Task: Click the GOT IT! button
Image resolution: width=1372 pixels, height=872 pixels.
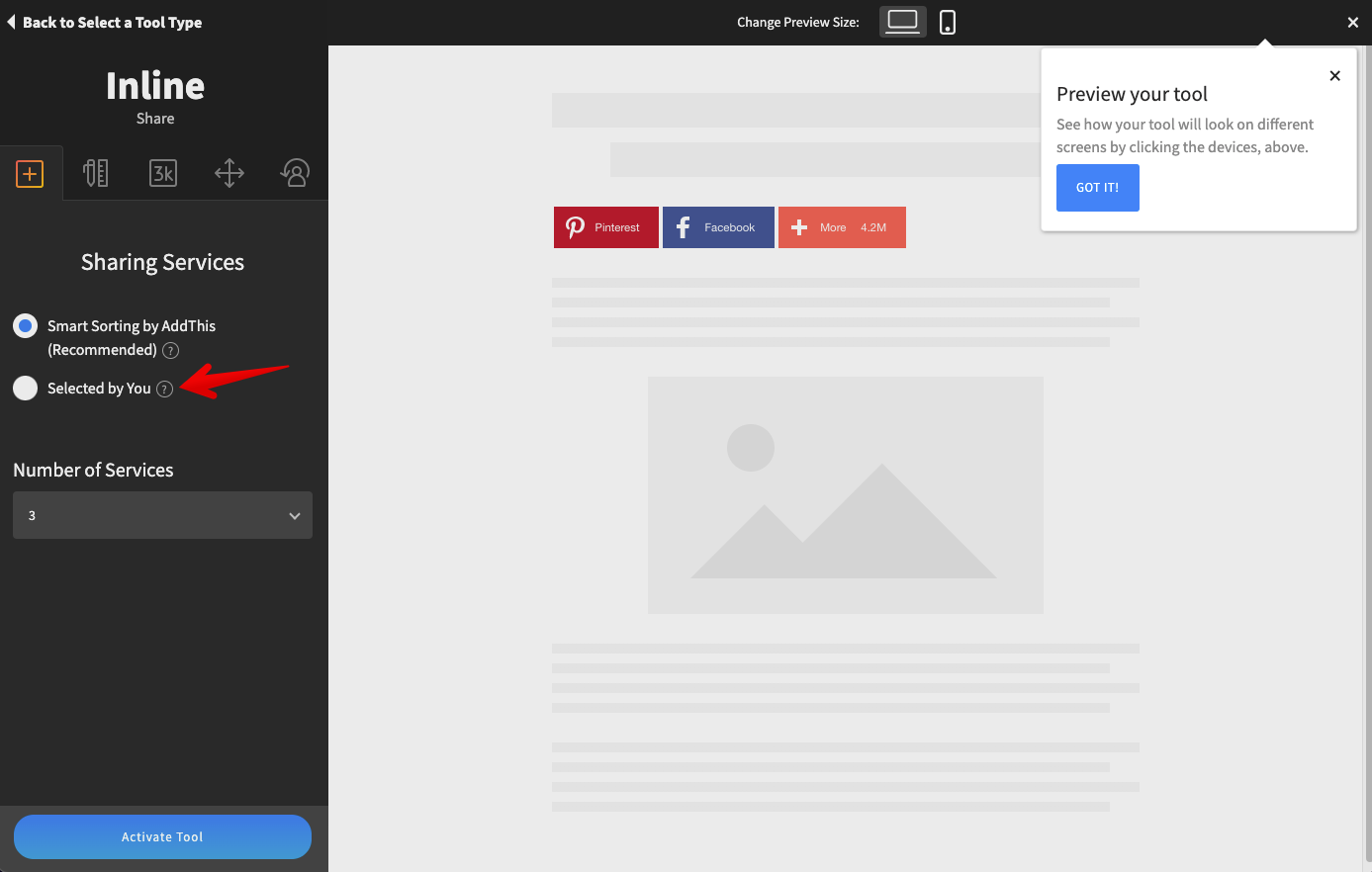Action: pyautogui.click(x=1098, y=188)
